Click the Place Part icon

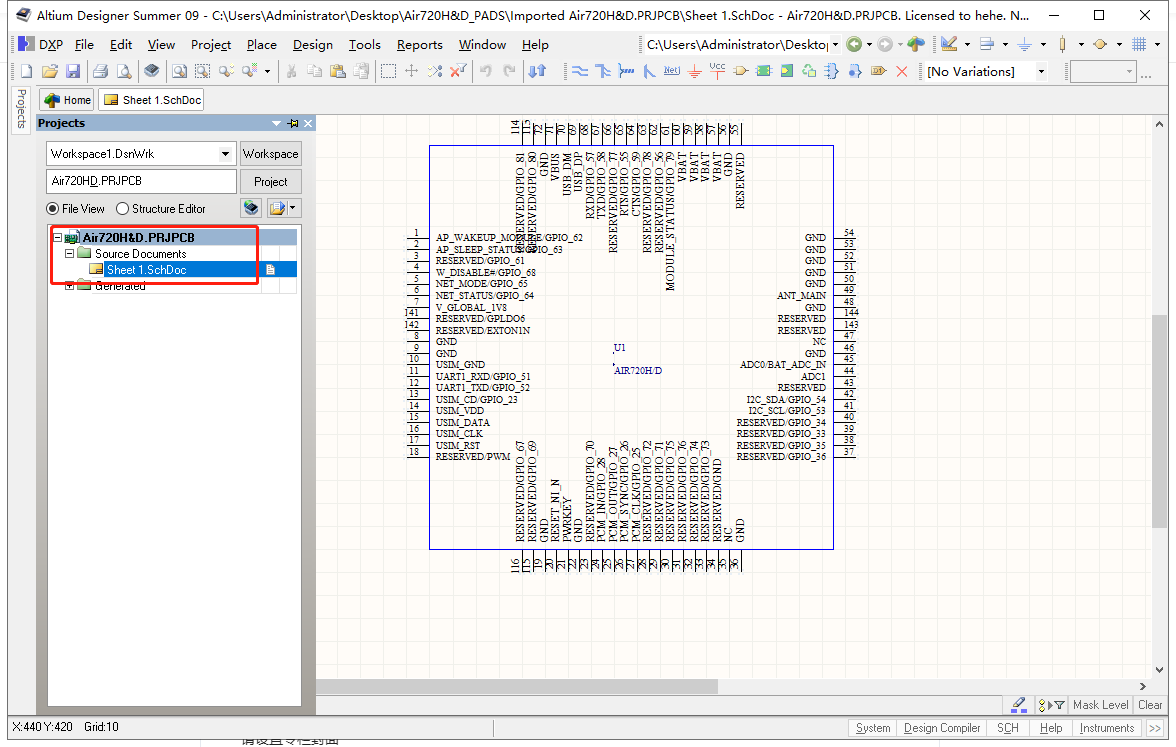[740, 71]
